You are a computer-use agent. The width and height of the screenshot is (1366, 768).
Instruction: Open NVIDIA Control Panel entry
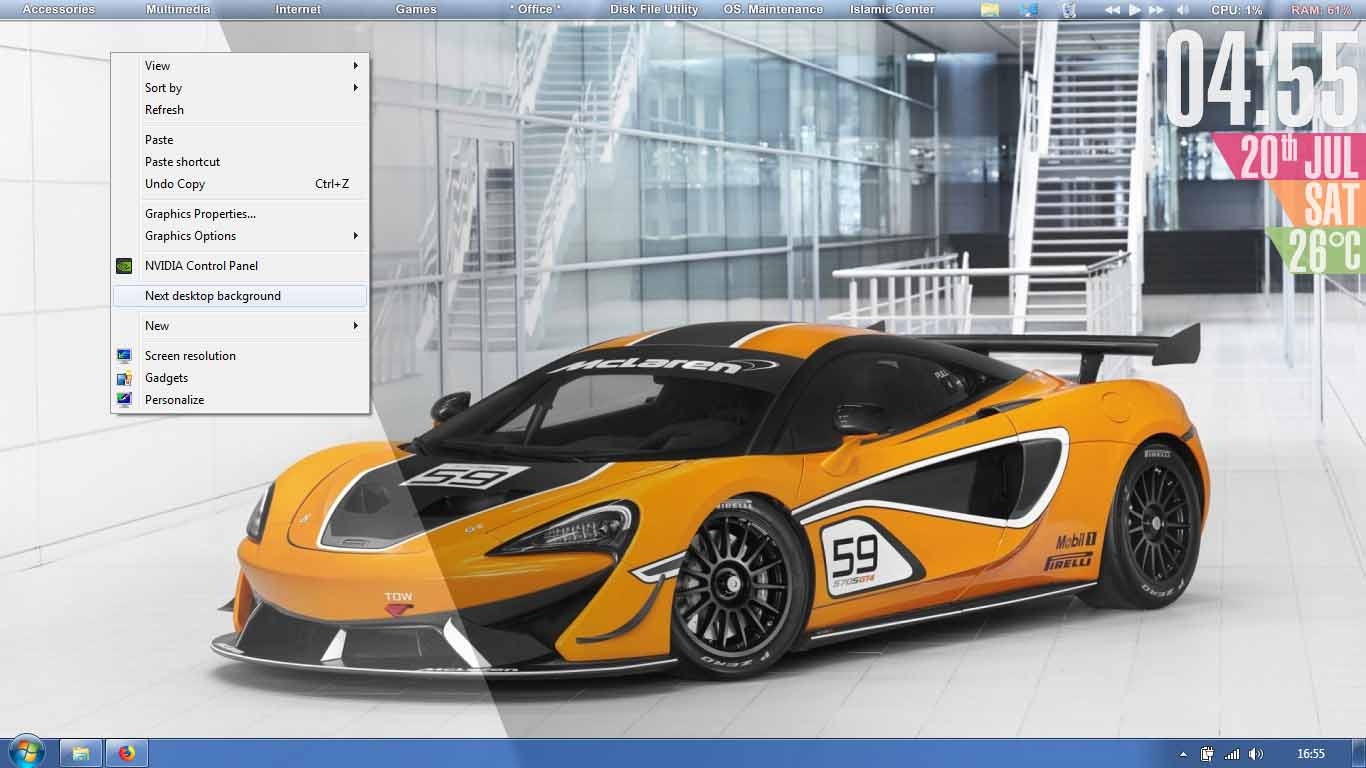[x=240, y=266]
